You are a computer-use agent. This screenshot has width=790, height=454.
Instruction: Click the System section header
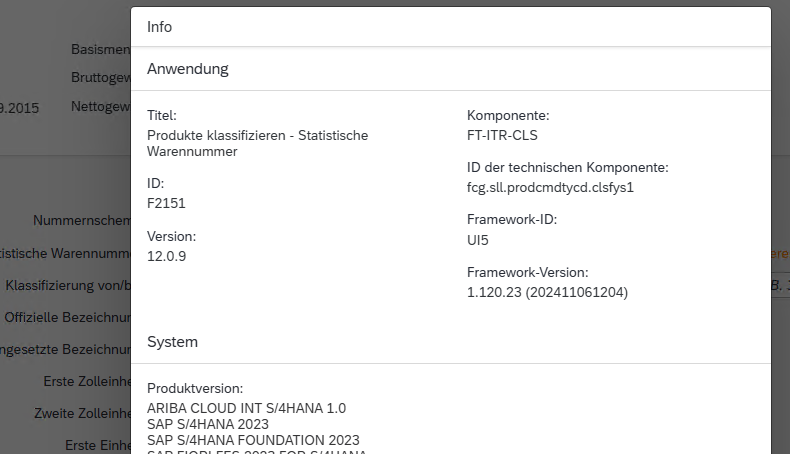coord(172,342)
